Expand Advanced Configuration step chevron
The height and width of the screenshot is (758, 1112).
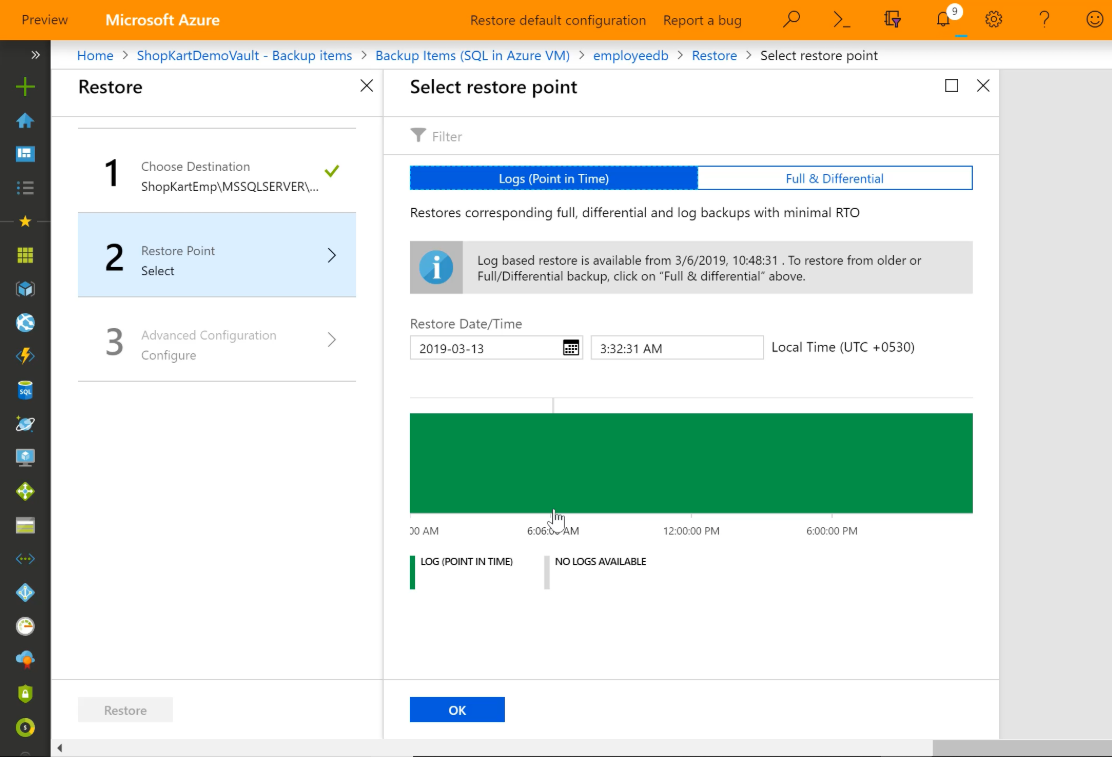331,340
